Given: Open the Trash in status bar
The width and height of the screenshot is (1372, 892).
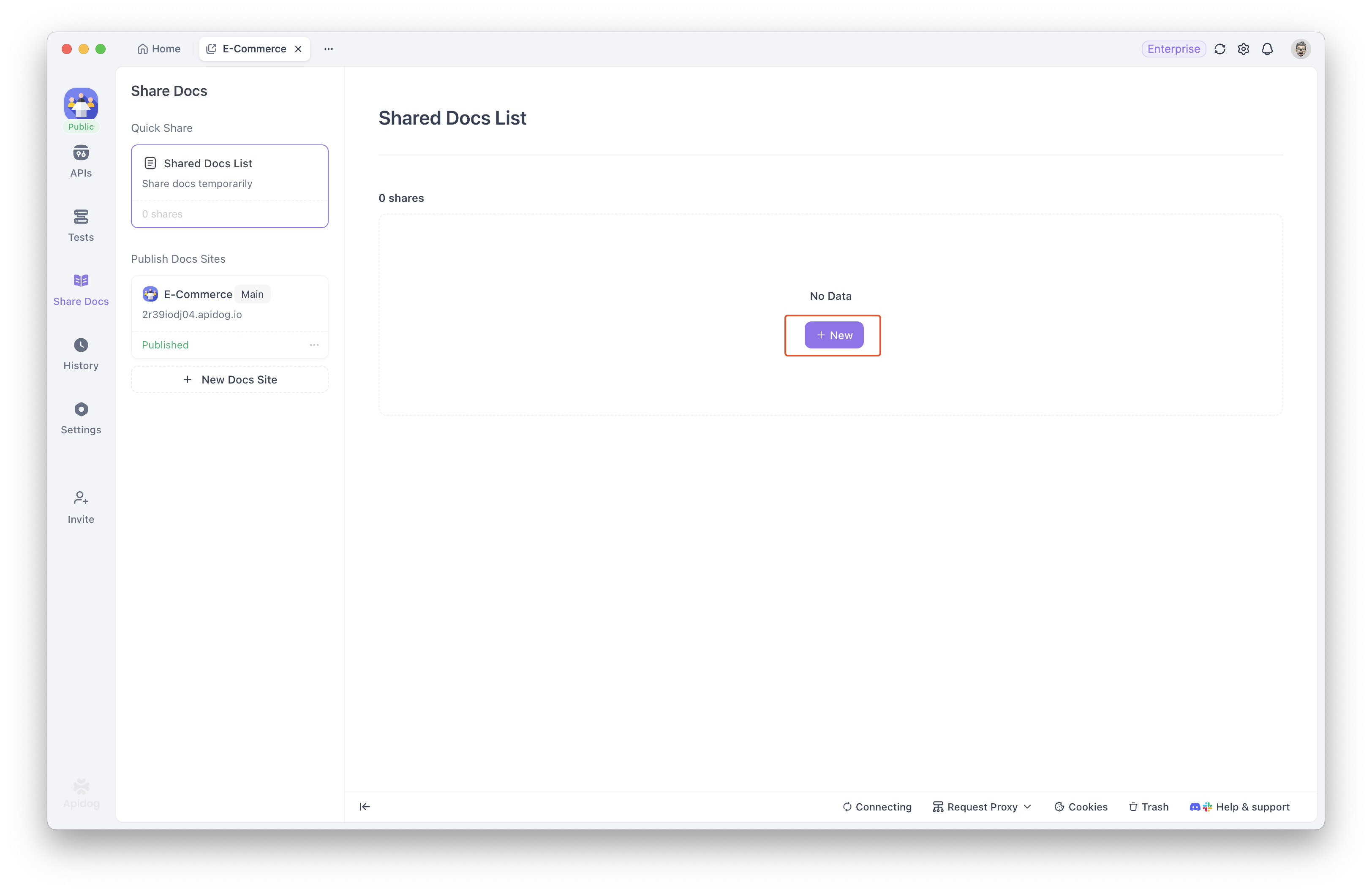Looking at the screenshot, I should [x=1148, y=807].
